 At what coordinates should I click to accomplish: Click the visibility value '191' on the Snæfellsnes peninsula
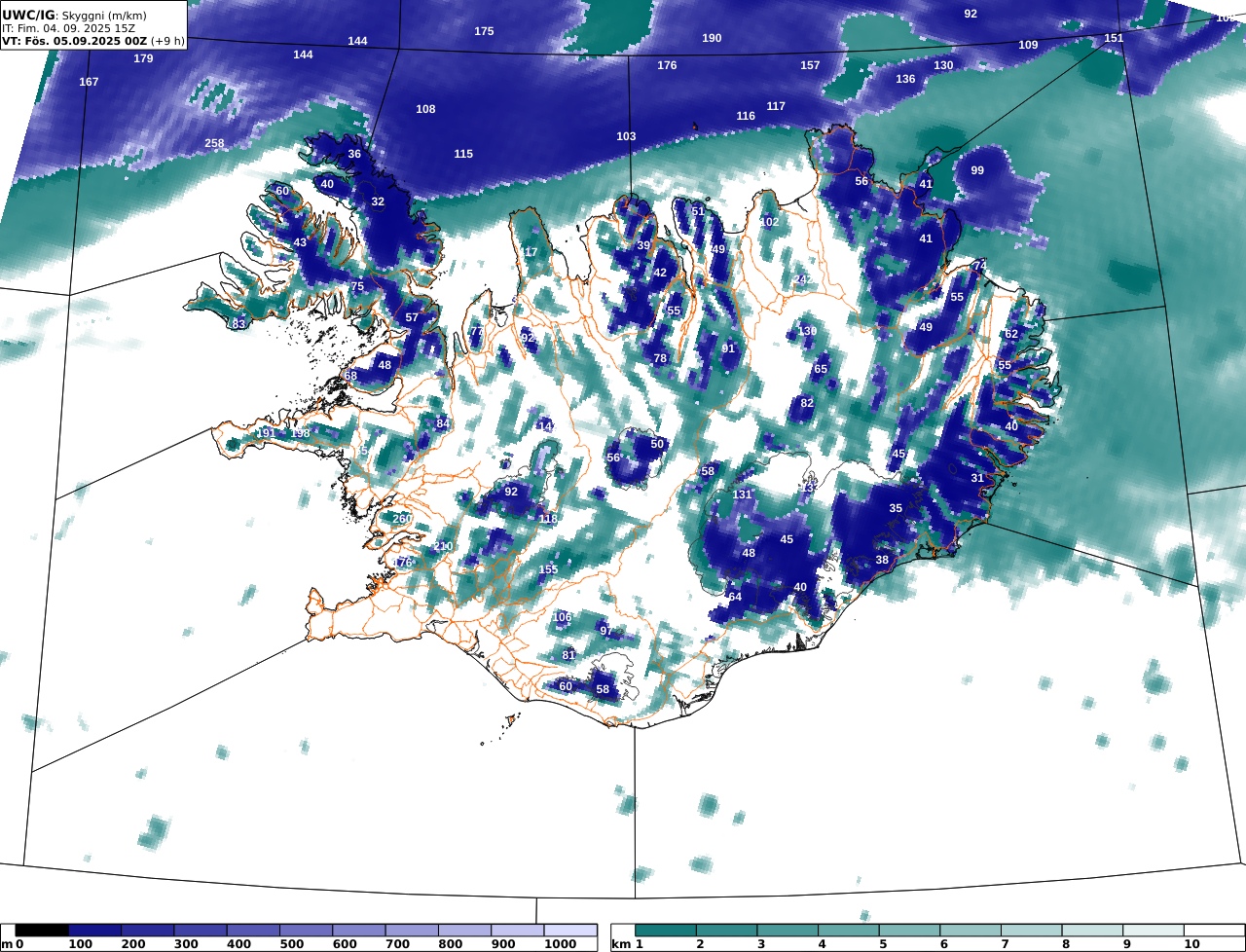266,433
